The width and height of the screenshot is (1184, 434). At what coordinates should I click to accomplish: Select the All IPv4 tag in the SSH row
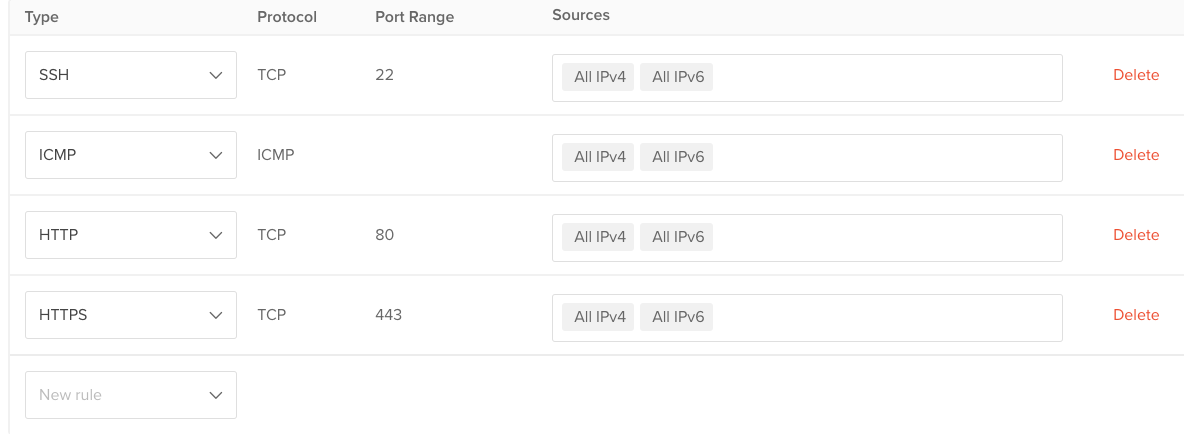tap(599, 77)
